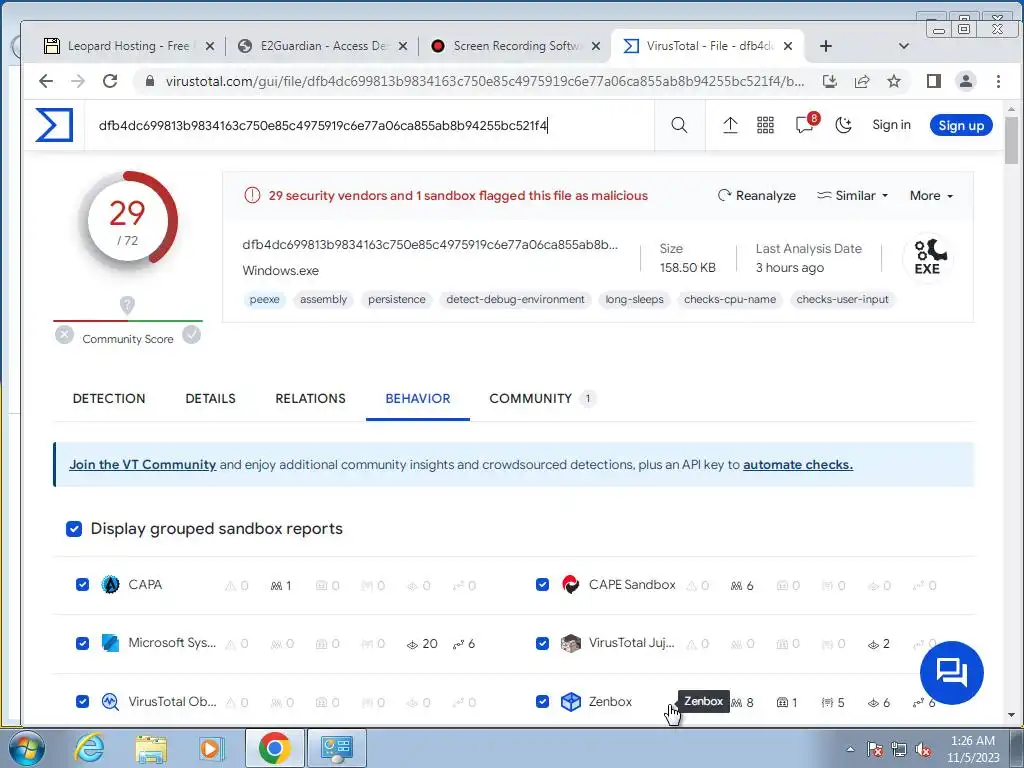1024x768 pixels.
Task: Click the community score downvote X icon
Action: (64, 335)
